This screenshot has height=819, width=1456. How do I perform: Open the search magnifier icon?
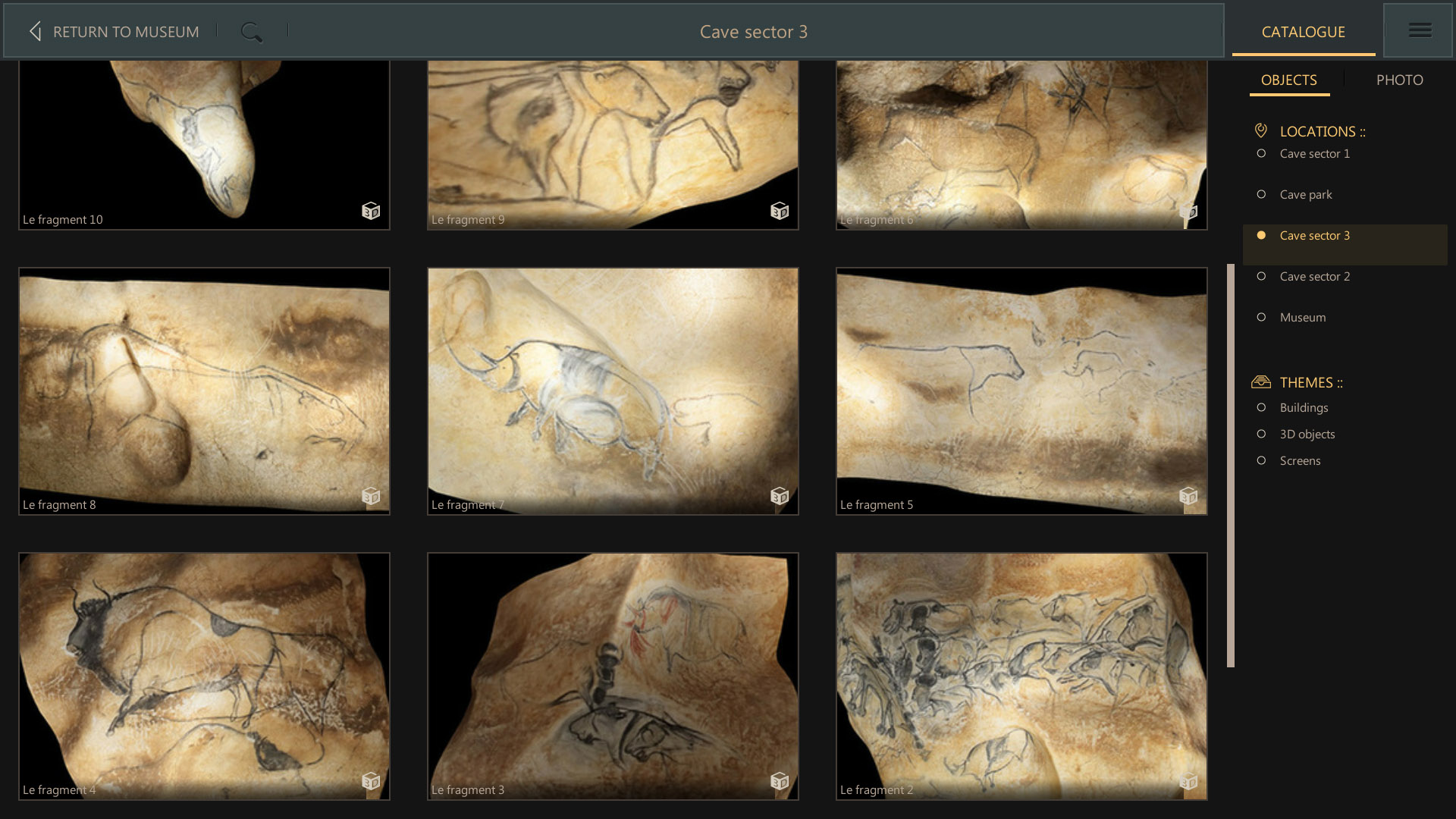(x=252, y=32)
